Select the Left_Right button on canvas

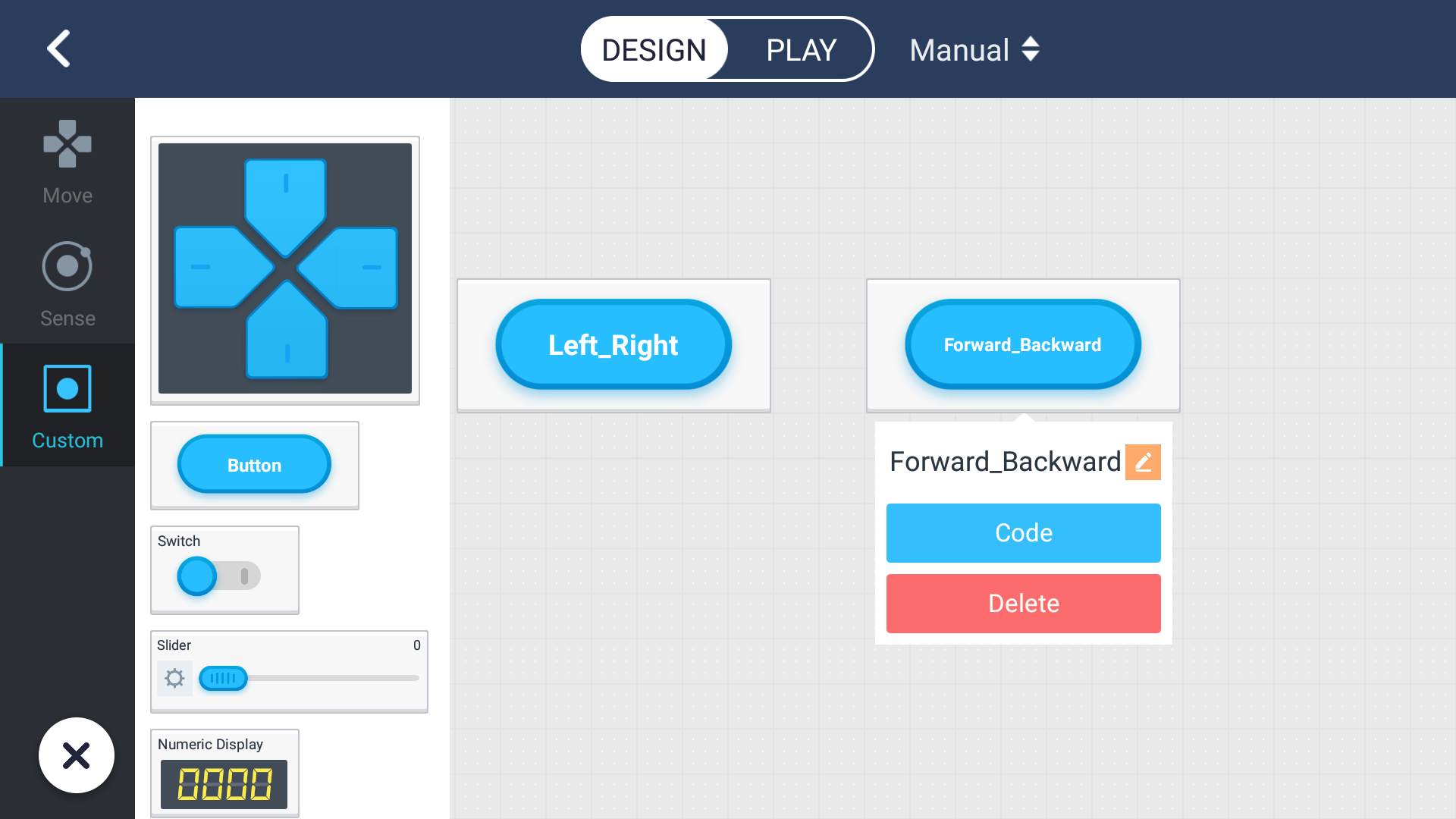(x=613, y=345)
